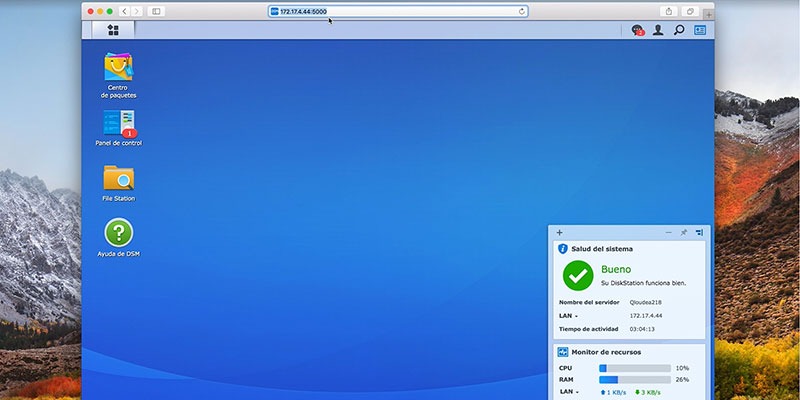
Task: Open the DSM main menu grid icon
Action: (x=113, y=30)
